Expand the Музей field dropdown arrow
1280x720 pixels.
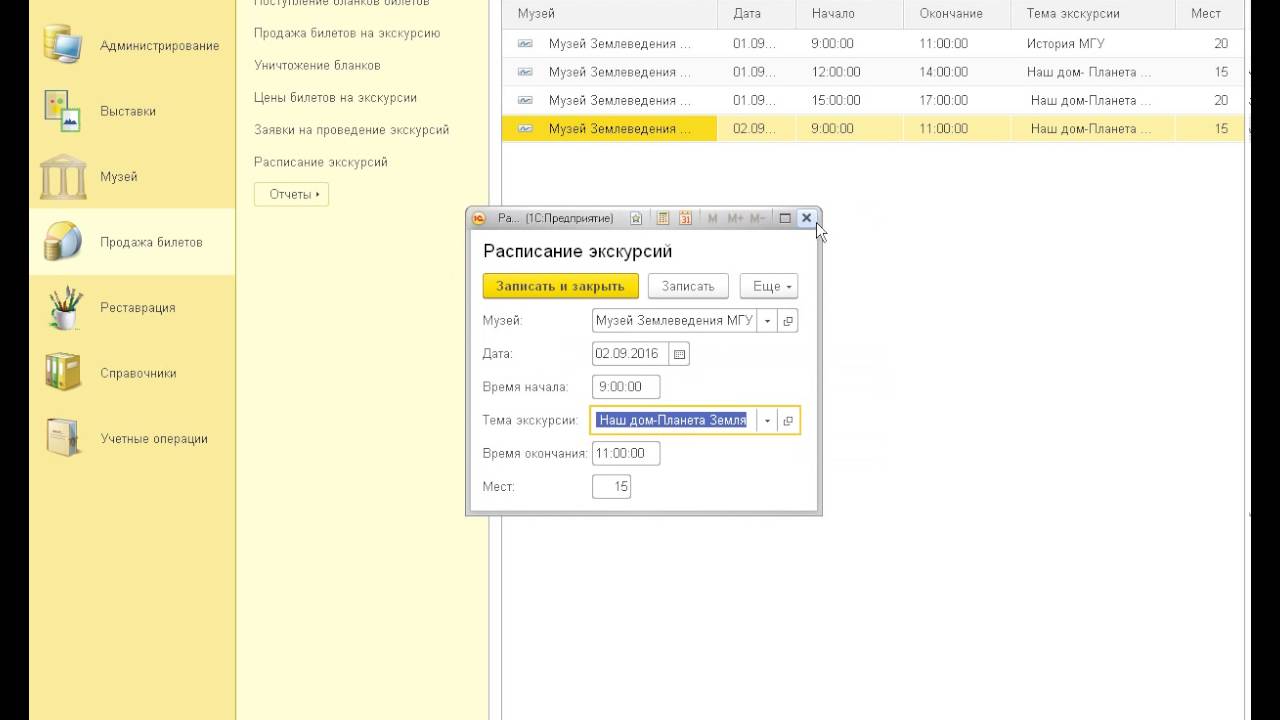767,321
